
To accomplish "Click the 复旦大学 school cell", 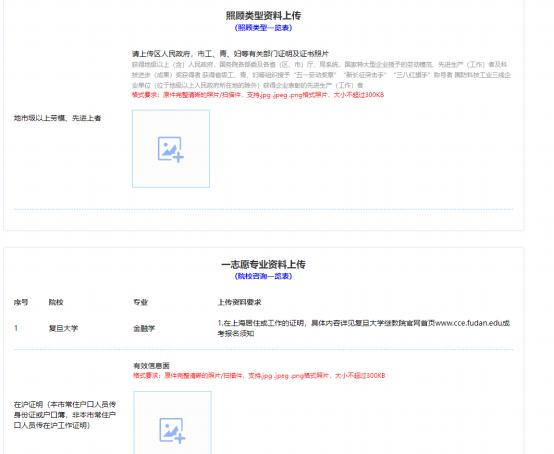I will (63, 328).
